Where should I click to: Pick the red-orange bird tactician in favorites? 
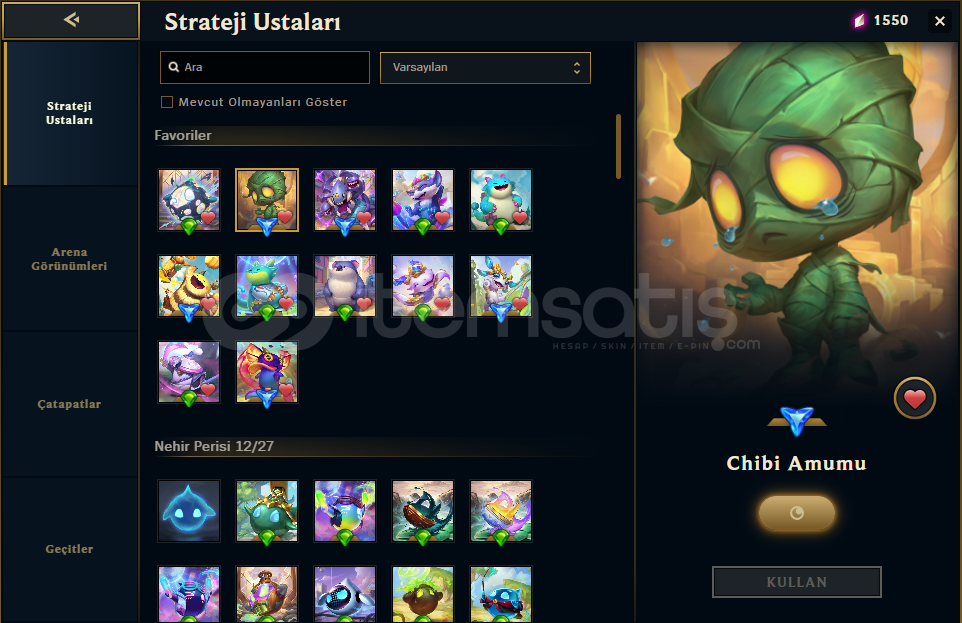coord(267,372)
